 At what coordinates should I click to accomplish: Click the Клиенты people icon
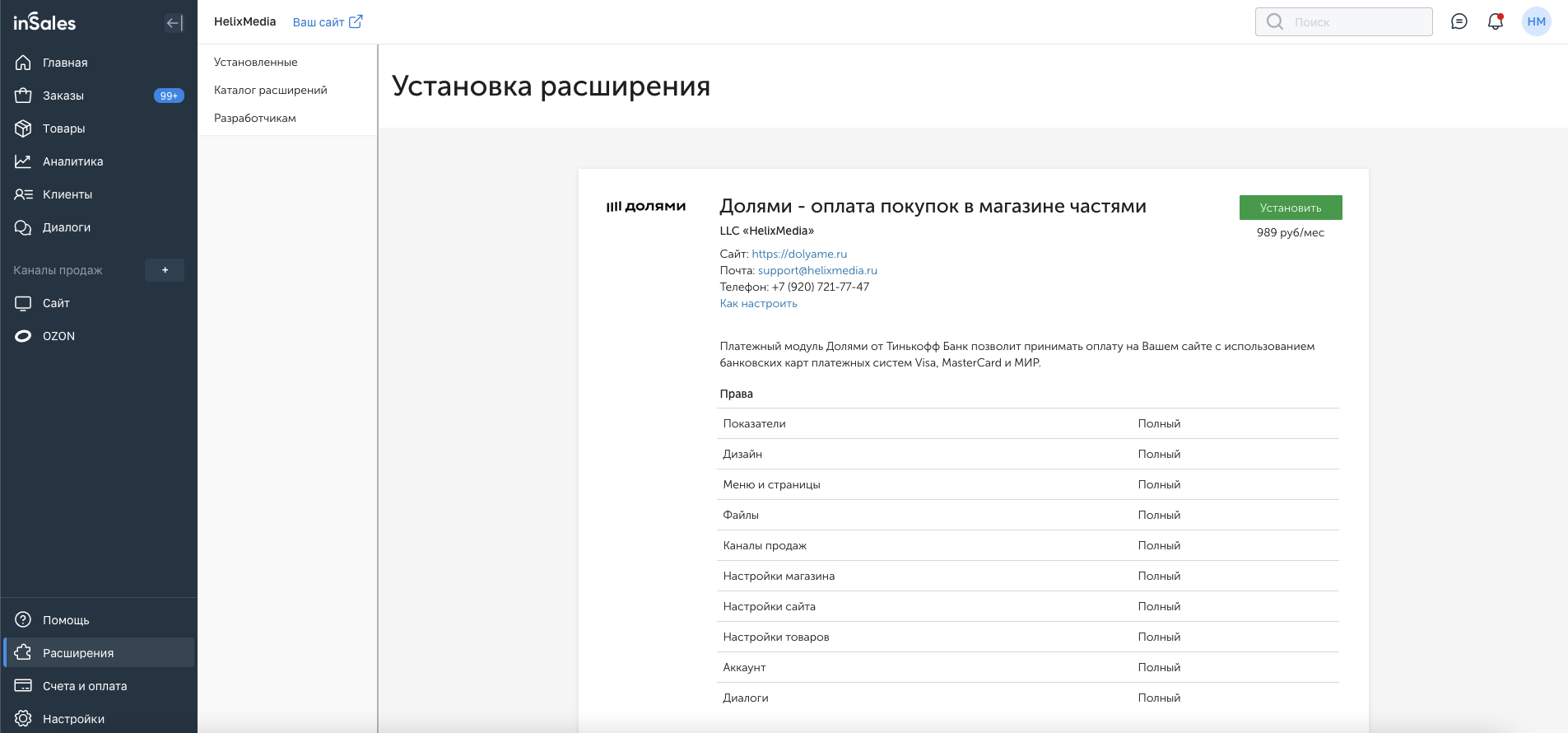point(23,194)
